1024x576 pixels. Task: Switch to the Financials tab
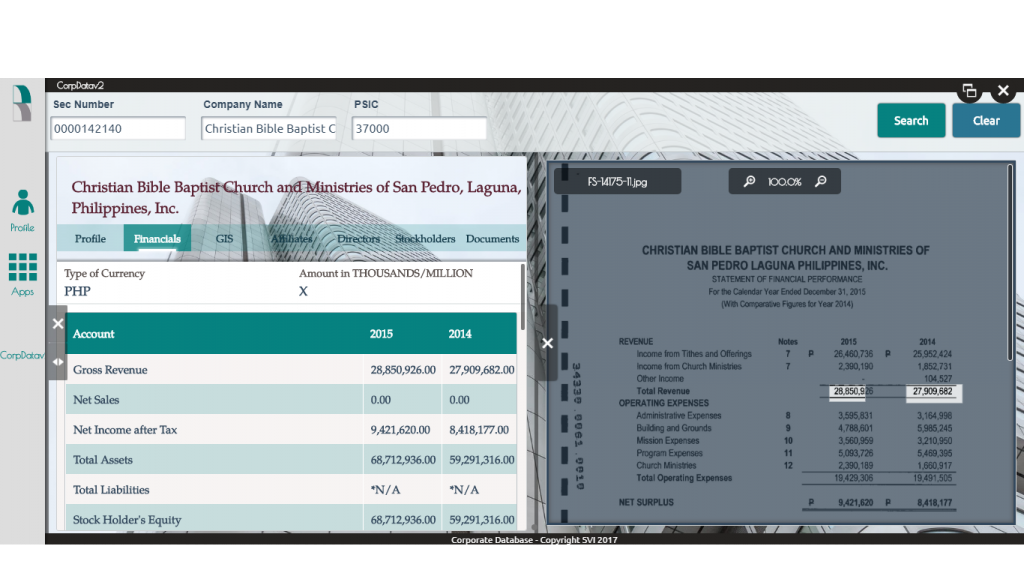[157, 238]
